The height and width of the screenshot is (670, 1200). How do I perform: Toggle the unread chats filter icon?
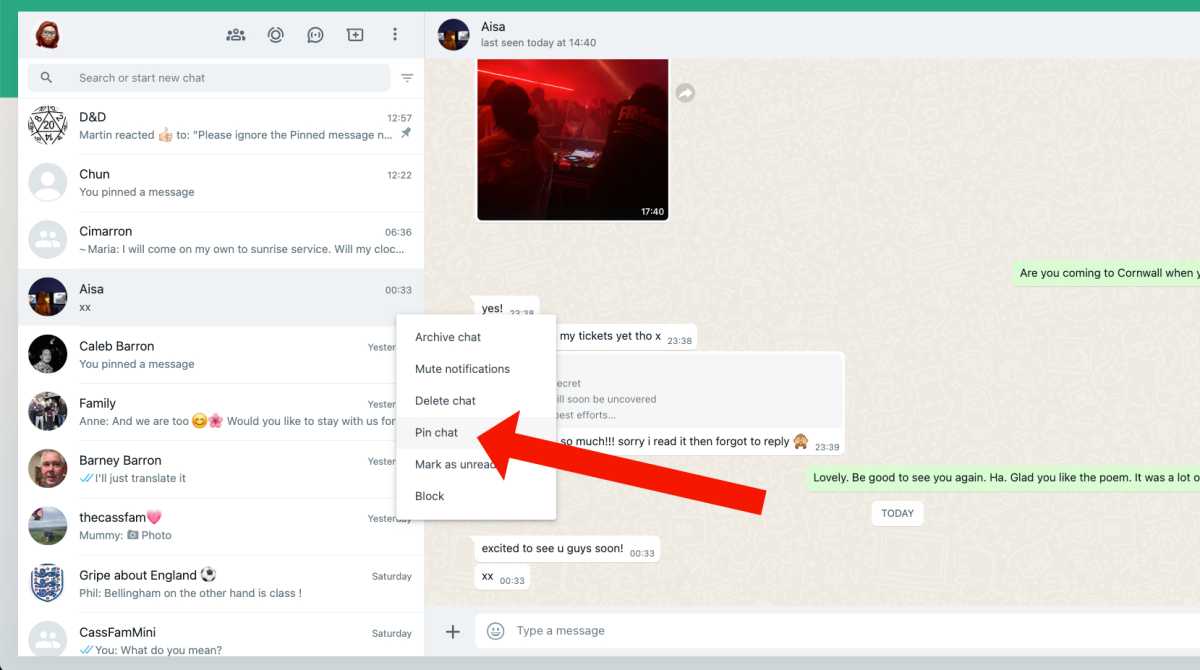point(407,78)
